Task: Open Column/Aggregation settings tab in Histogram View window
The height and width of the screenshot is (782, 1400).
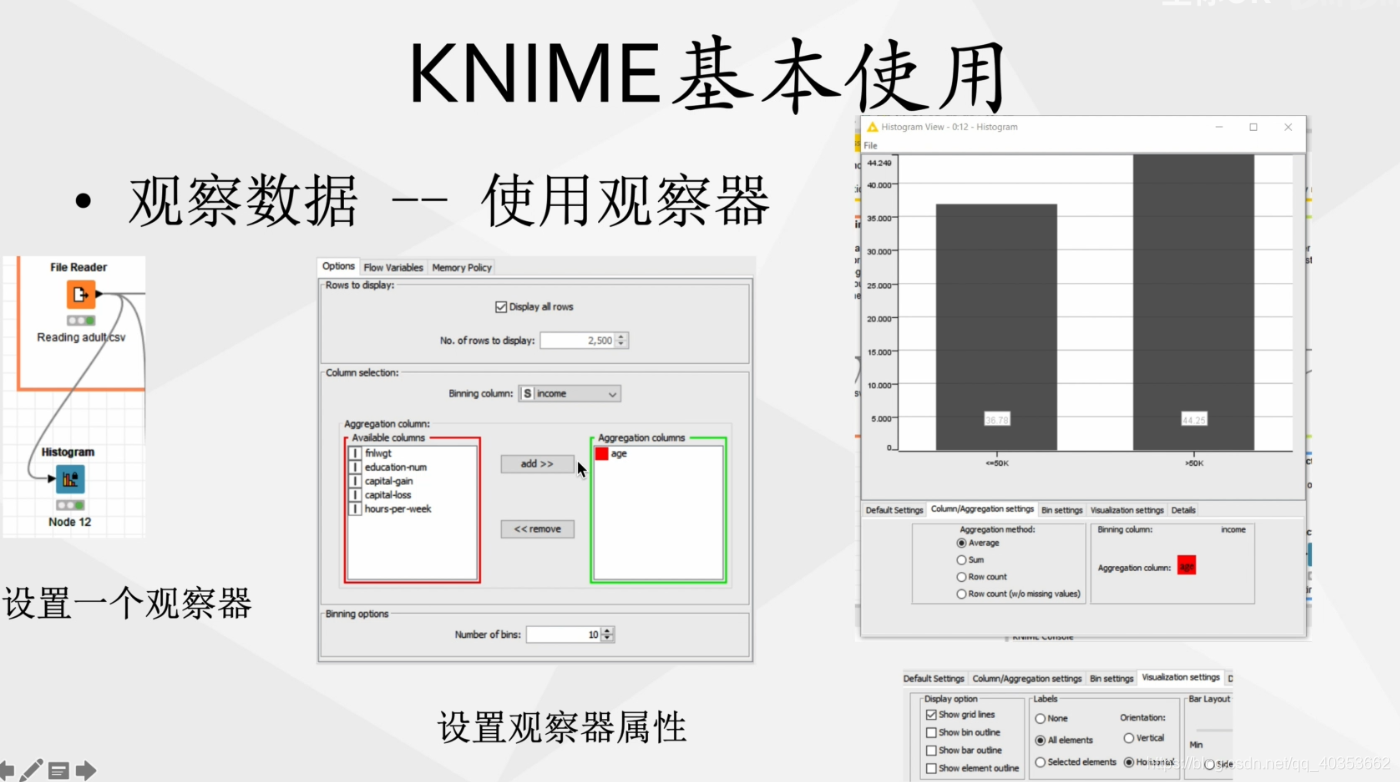Action: [982, 509]
